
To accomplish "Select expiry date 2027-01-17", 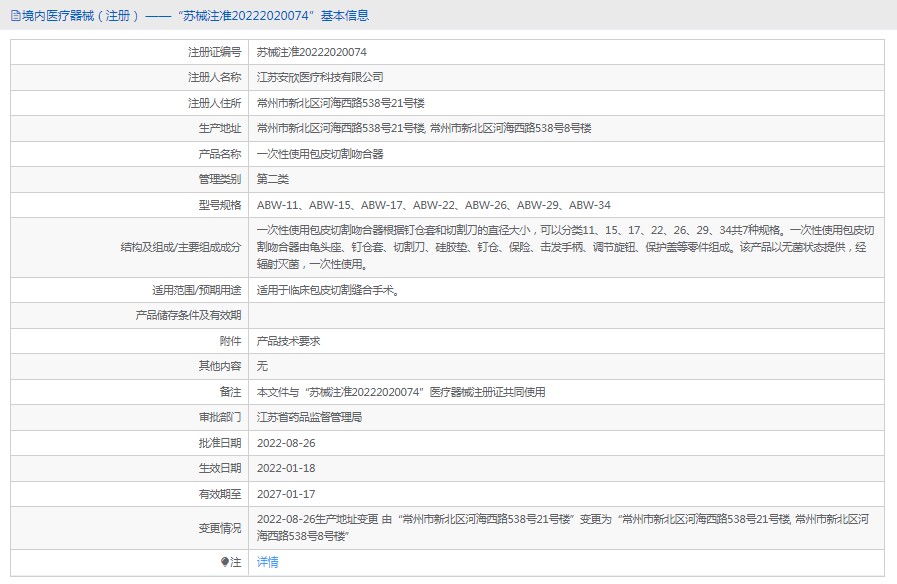I will point(286,494).
